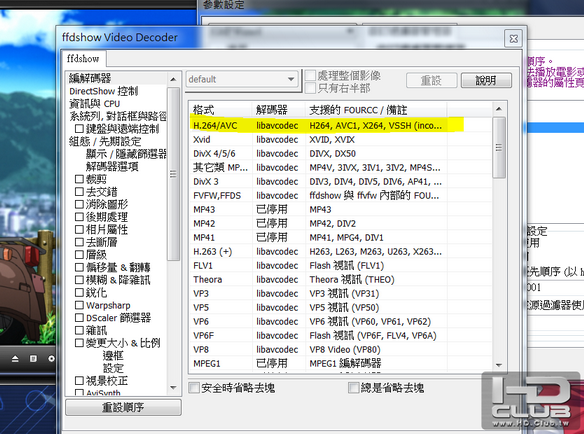Screen dimensions: 584x434
Task: Close the ffdshow Video Decoder dialog
Action: pyautogui.click(x=514, y=38)
